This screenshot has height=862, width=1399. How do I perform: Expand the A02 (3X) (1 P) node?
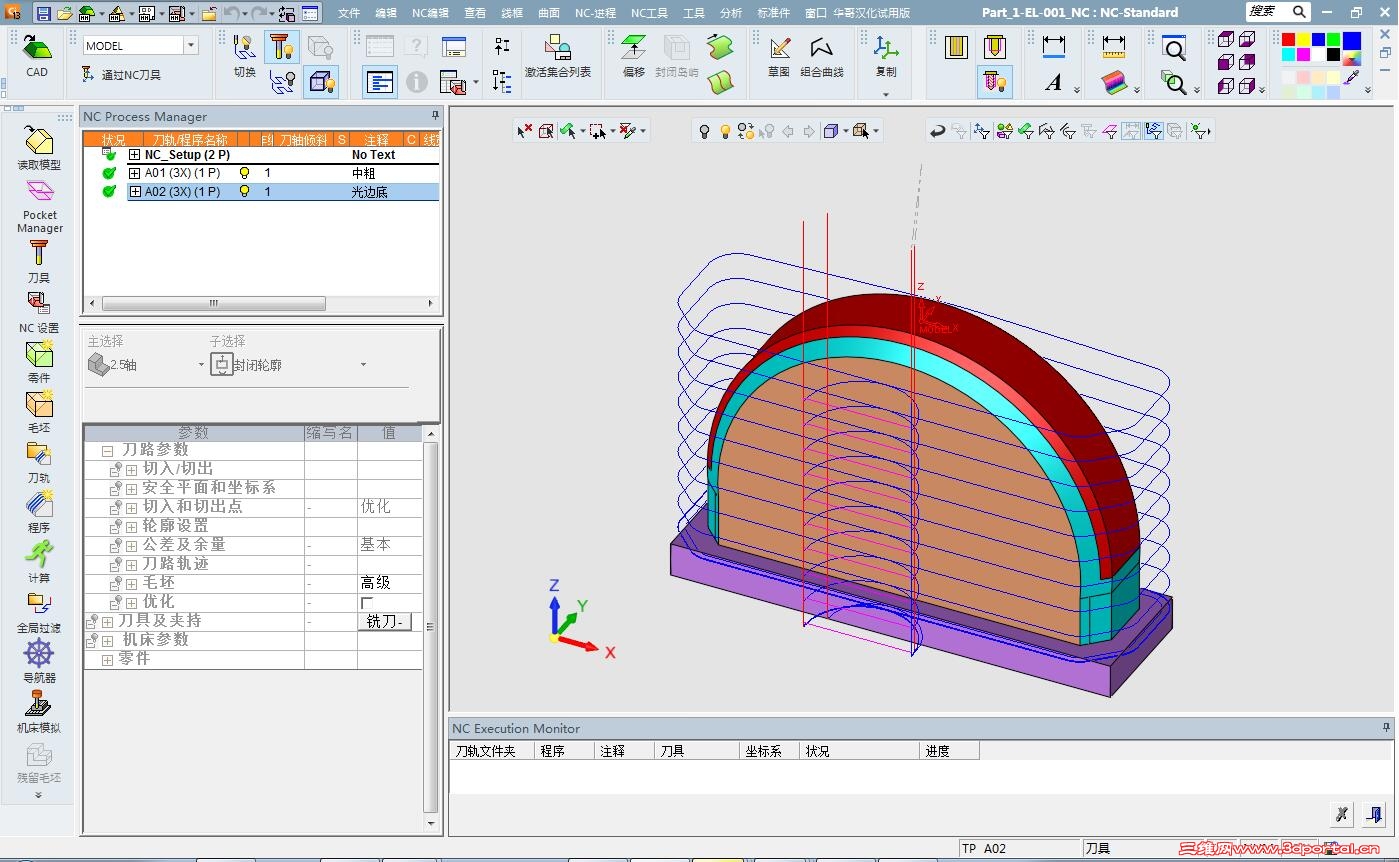click(135, 192)
